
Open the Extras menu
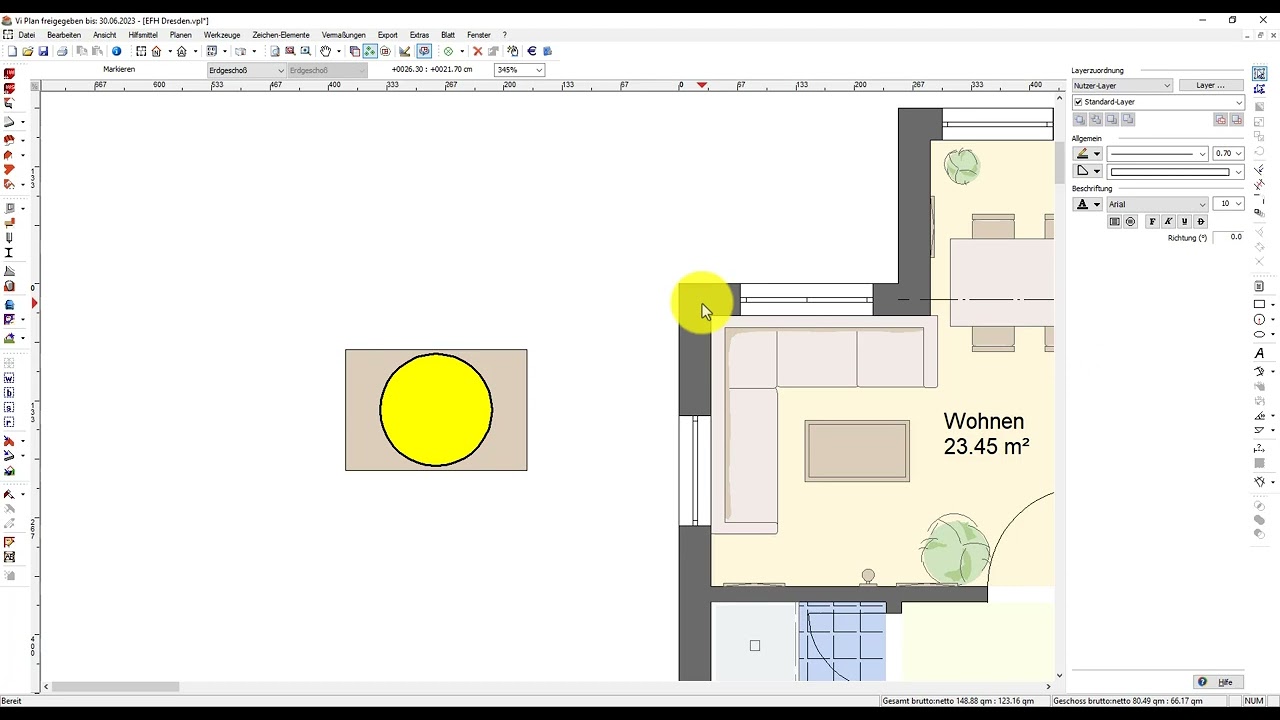pyautogui.click(x=419, y=35)
